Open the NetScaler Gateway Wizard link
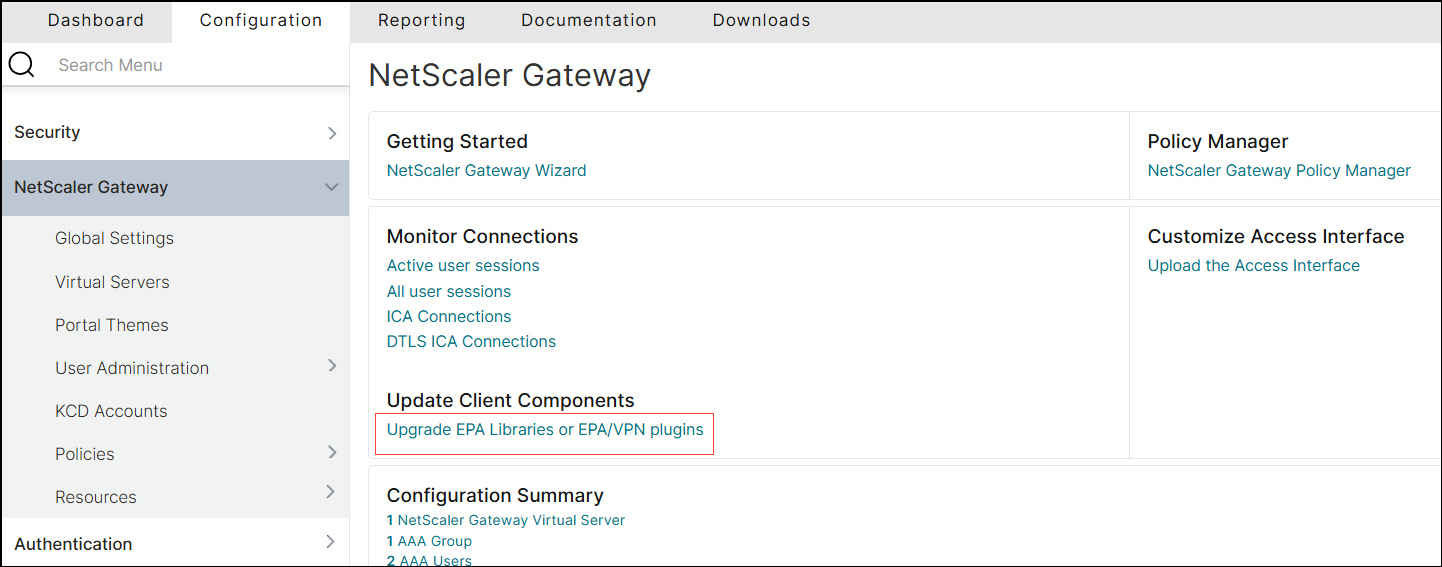Viewport: 1442px width, 567px height. point(487,170)
